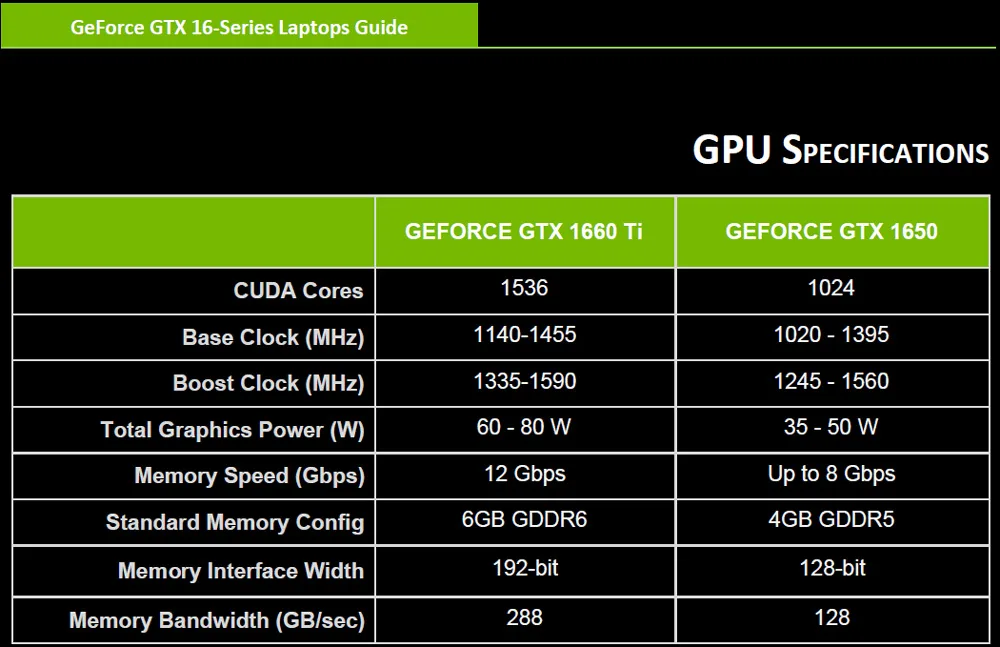Click the GeForce GTX 16-Series Laptops Guide banner

pyautogui.click(x=239, y=27)
